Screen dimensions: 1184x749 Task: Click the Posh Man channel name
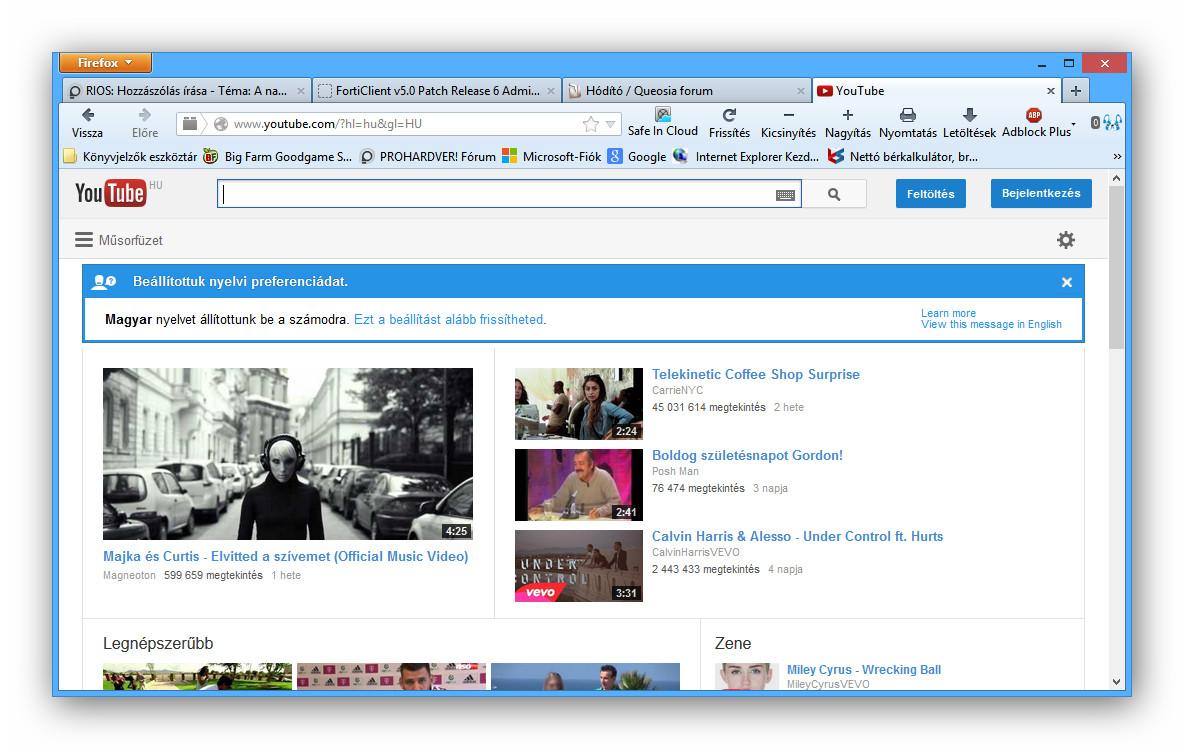pos(675,471)
